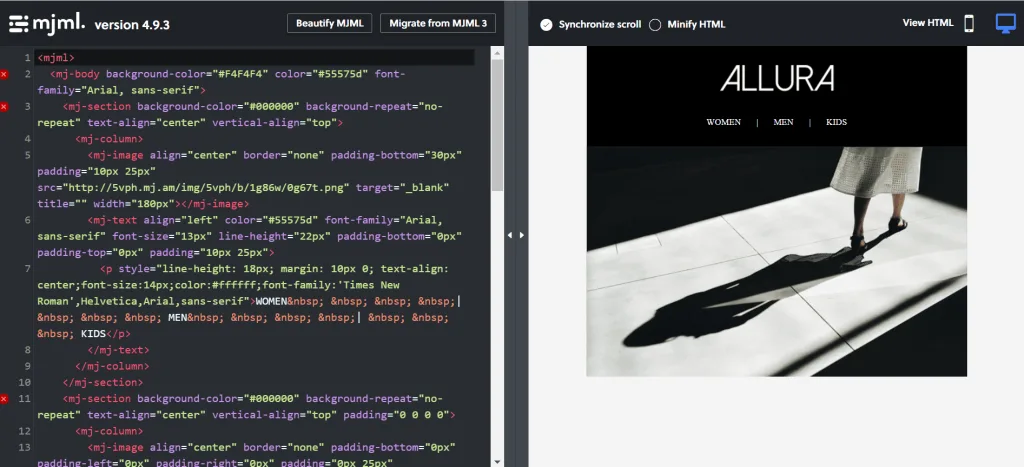The image size is (1024, 467).
Task: Click the <mj-column> tag on line 4
Action: pyautogui.click(x=109, y=139)
